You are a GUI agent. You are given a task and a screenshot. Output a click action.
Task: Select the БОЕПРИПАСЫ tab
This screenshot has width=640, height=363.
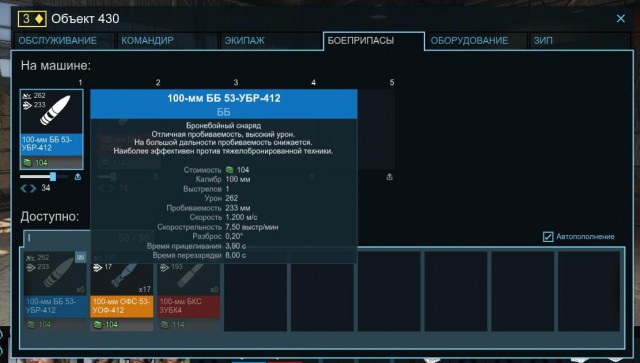374,41
